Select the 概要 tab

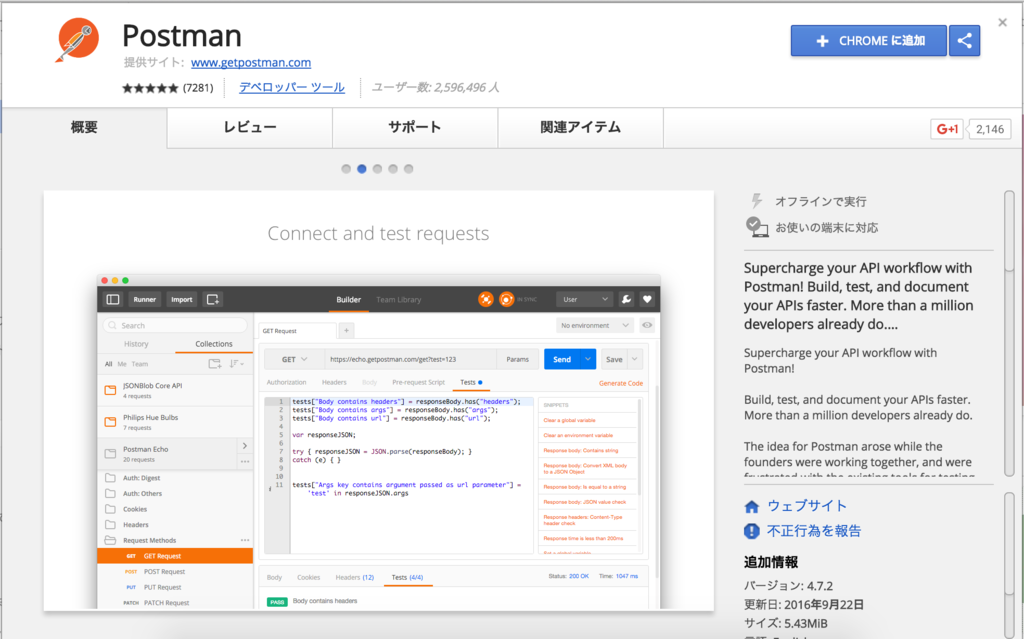[x=84, y=127]
